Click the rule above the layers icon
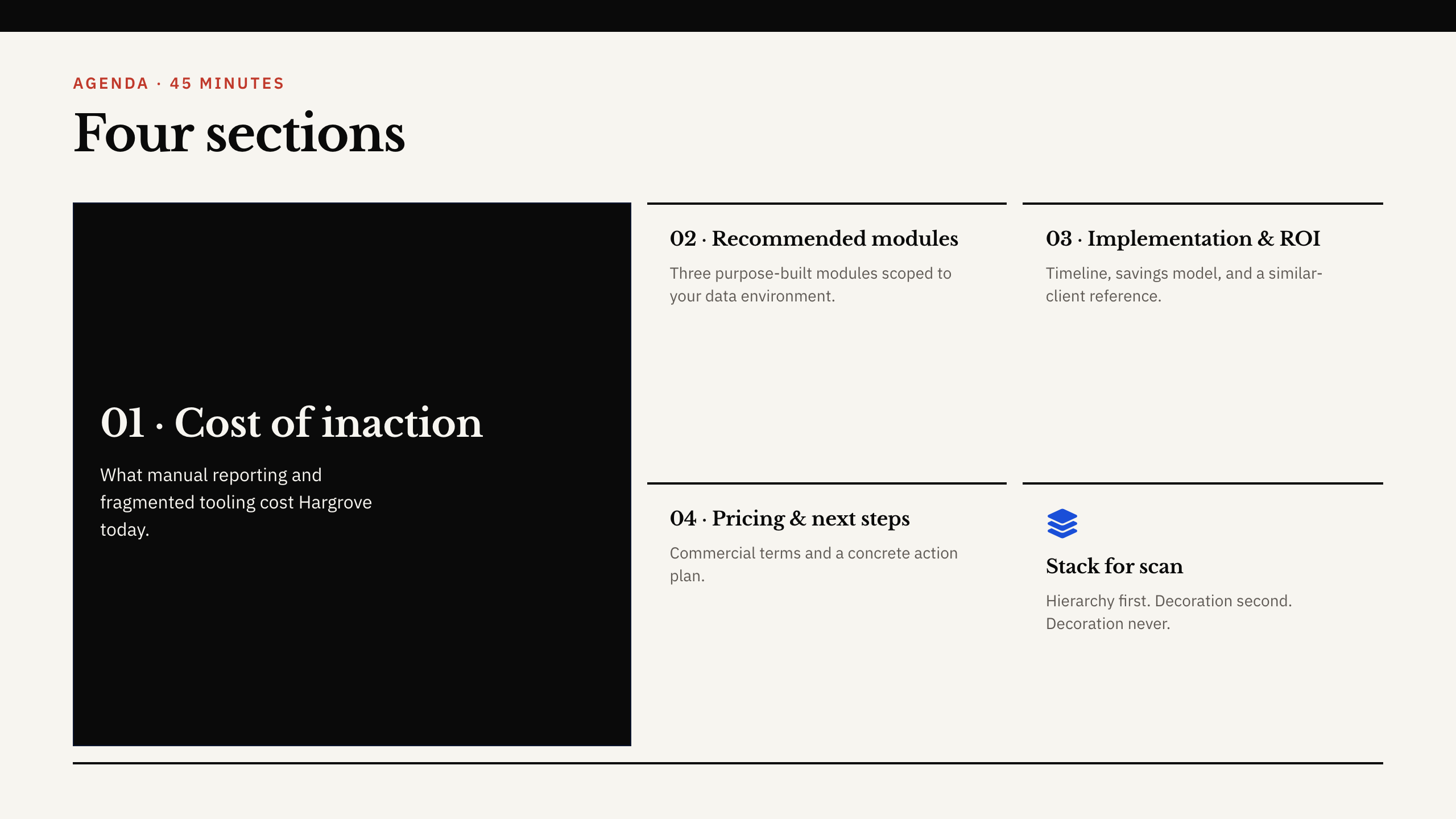This screenshot has width=1456, height=819. click(1203, 483)
